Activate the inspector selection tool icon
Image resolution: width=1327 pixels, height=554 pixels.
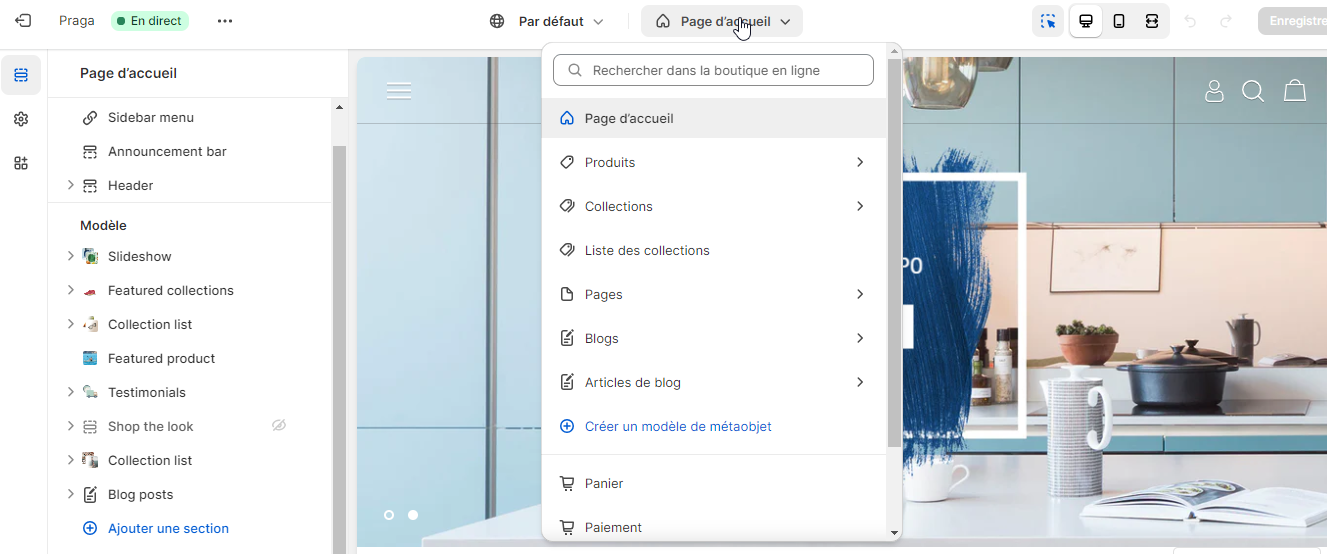[1048, 21]
